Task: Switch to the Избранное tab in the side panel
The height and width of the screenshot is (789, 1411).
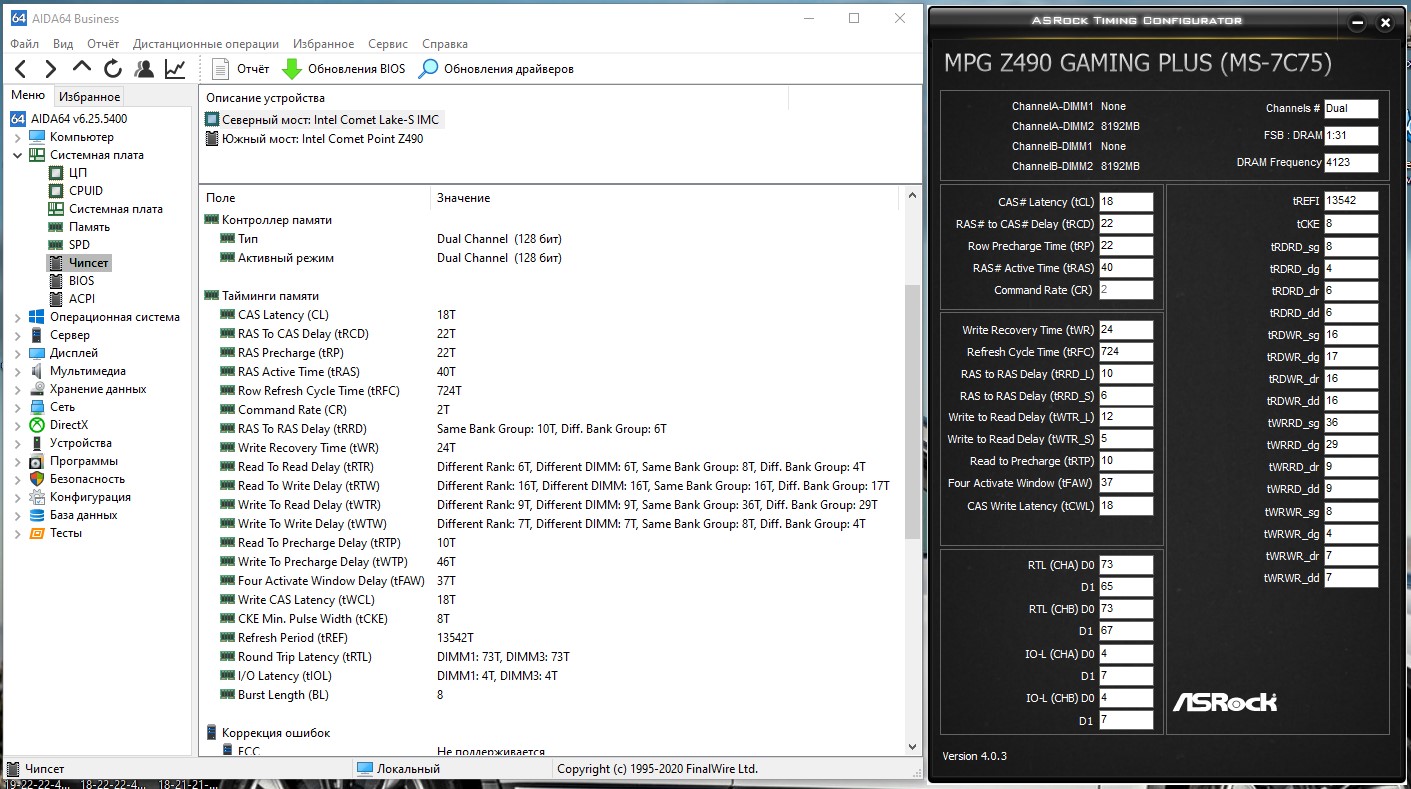Action: (89, 97)
